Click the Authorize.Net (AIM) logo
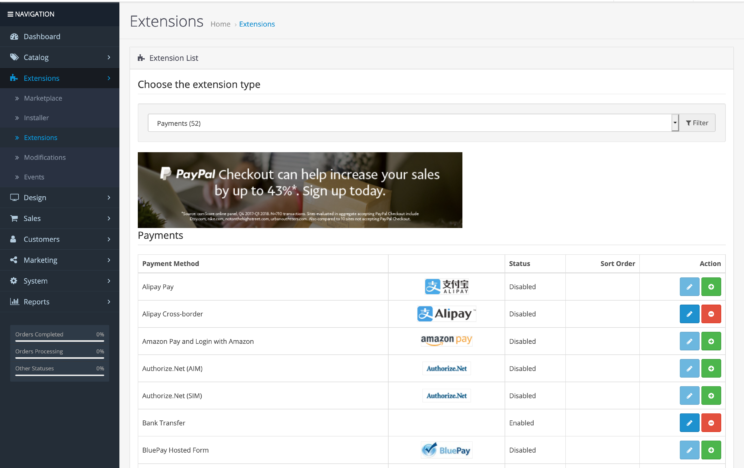The width and height of the screenshot is (744, 468). coord(446,368)
